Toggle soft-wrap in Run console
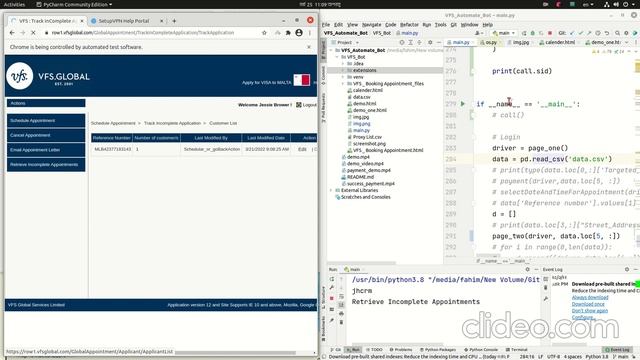This screenshot has width=640, height=360. [x=342, y=296]
